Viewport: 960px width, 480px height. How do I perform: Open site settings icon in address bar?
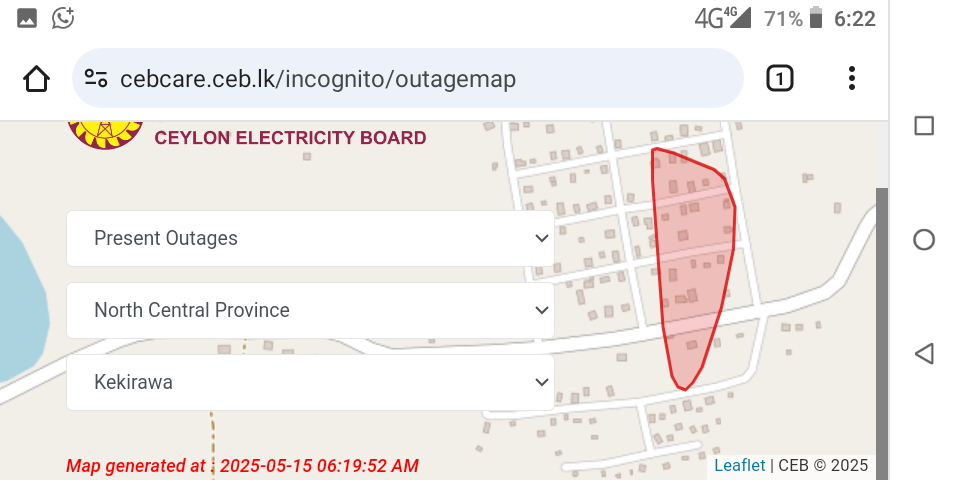tap(96, 78)
